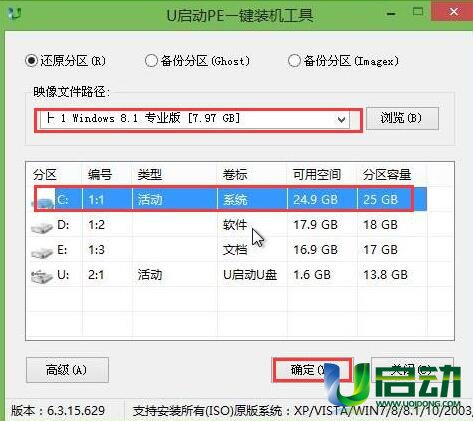The width and height of the screenshot is (473, 421).
Task: Click the 高级 (A) advanced button
Action: [x=67, y=370]
